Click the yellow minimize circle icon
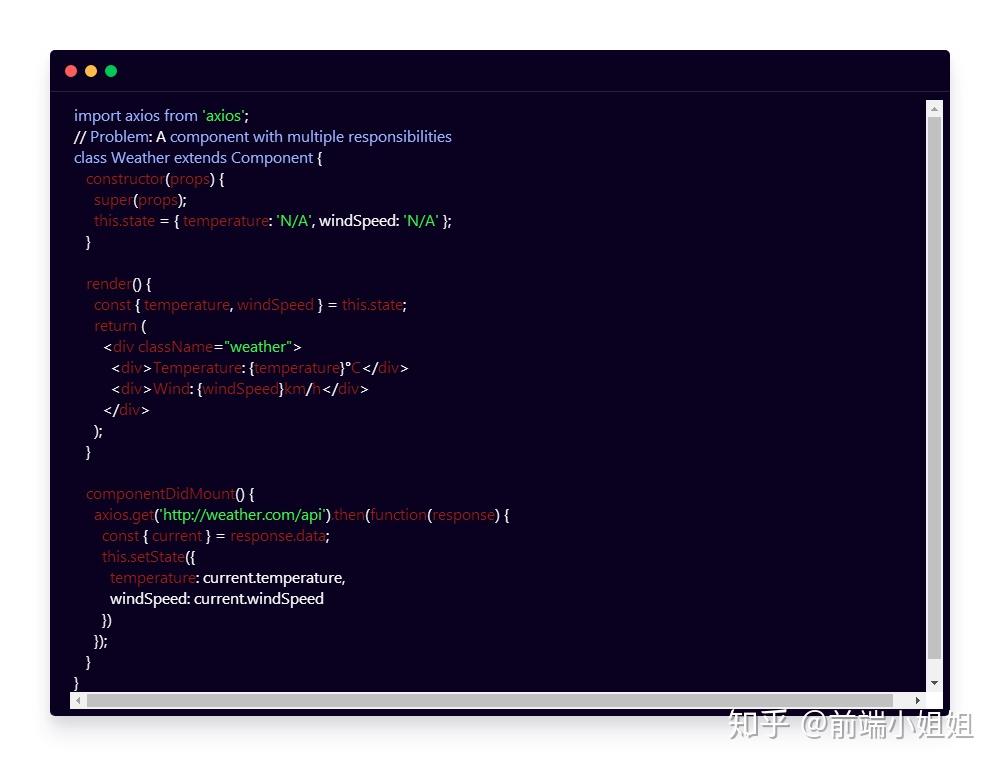This screenshot has width=1000, height=766. tap(91, 71)
